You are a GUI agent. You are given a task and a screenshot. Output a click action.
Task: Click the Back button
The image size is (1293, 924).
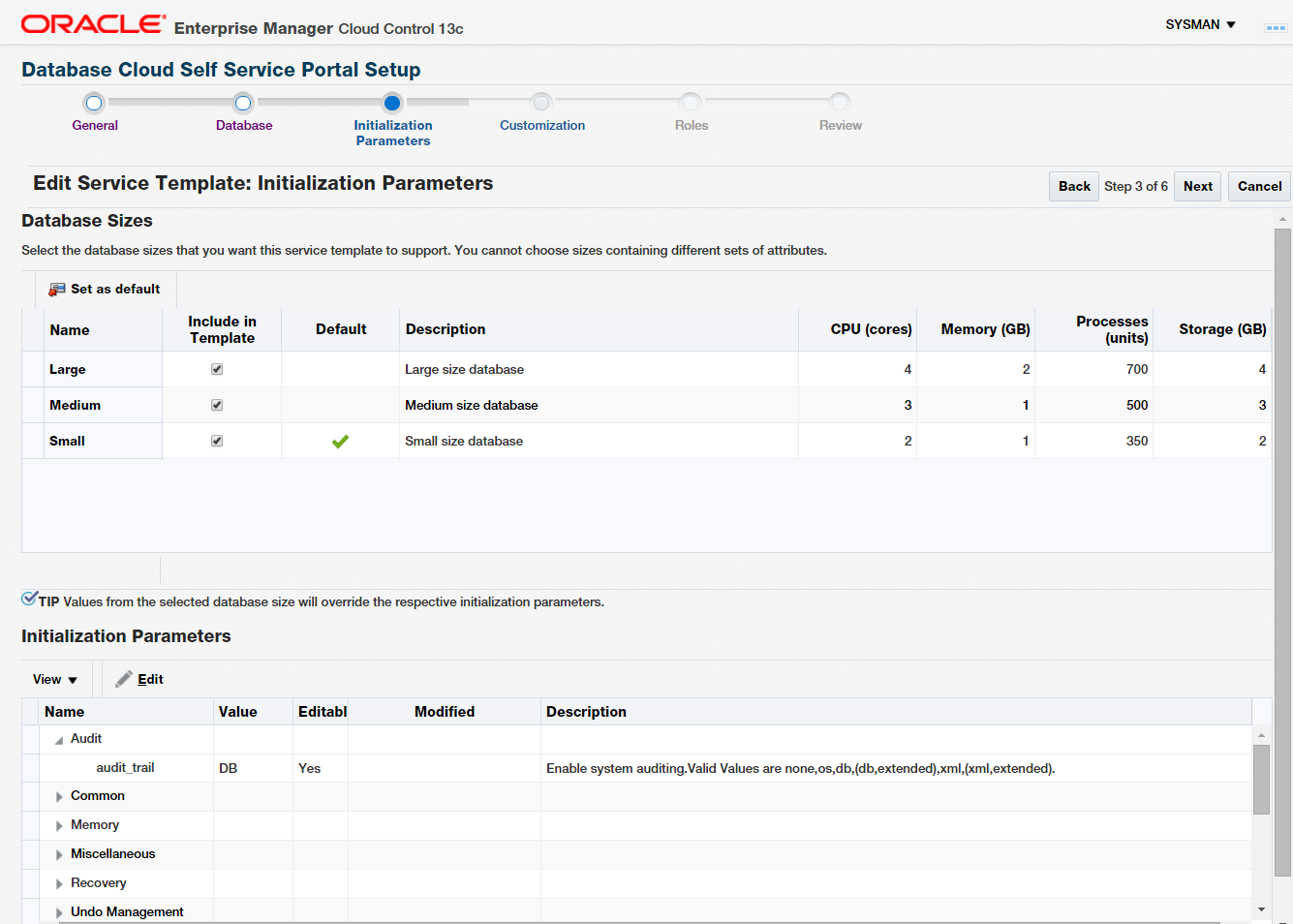(x=1074, y=186)
